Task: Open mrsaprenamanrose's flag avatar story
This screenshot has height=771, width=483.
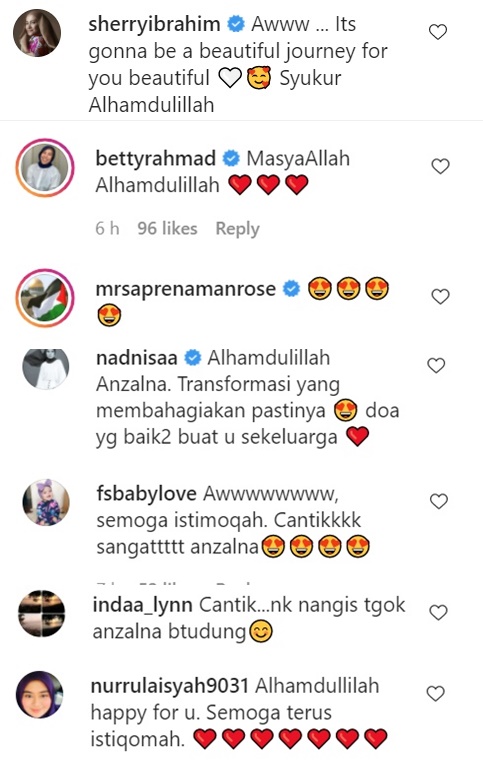Action: [45, 298]
